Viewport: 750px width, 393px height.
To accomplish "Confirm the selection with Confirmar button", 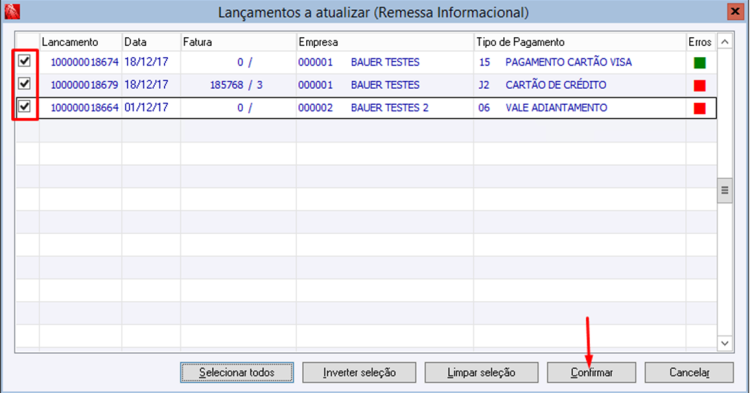I will (x=592, y=372).
